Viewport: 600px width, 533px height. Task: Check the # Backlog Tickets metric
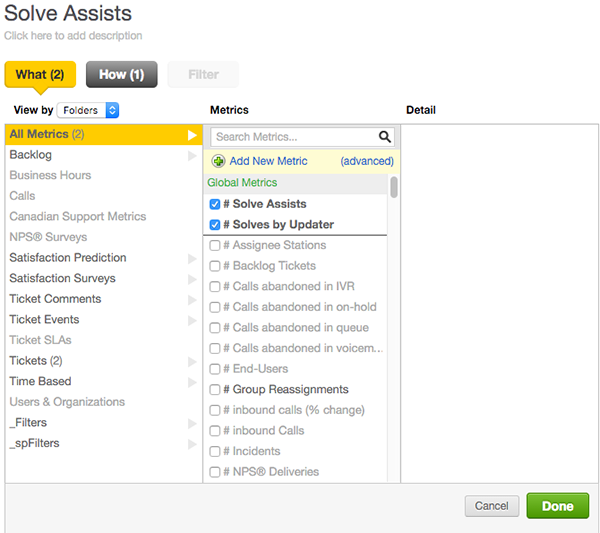click(215, 266)
